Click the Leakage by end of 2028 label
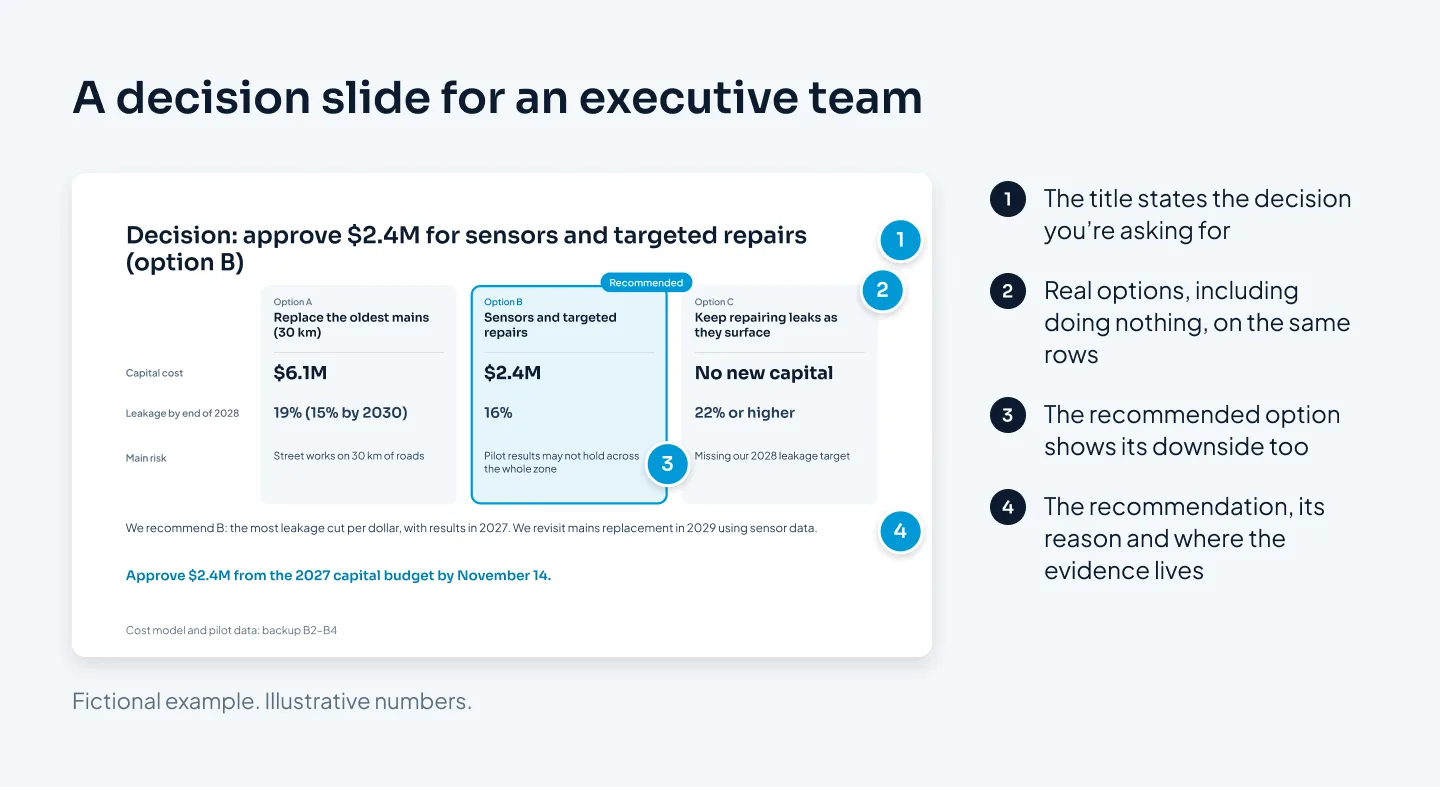This screenshot has height=787, width=1440. 182,413
